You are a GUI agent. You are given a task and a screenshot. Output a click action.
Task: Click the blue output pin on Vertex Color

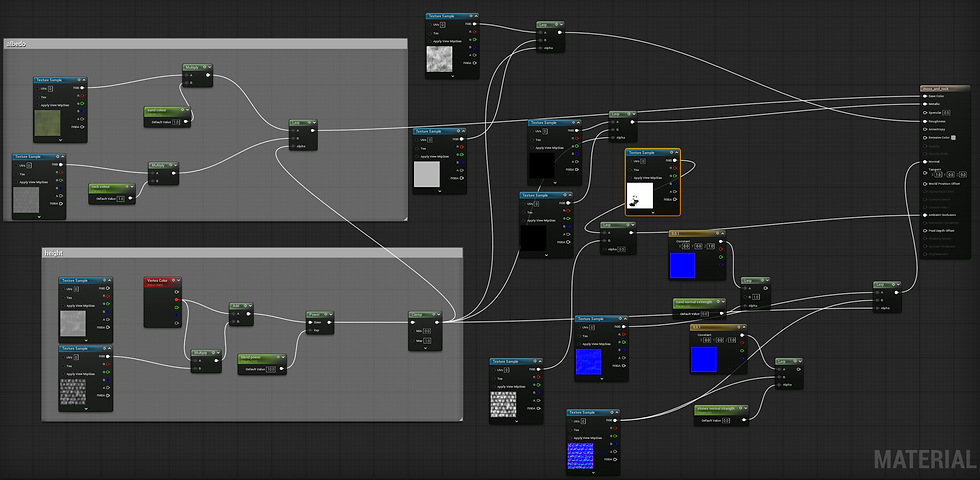pyautogui.click(x=177, y=316)
